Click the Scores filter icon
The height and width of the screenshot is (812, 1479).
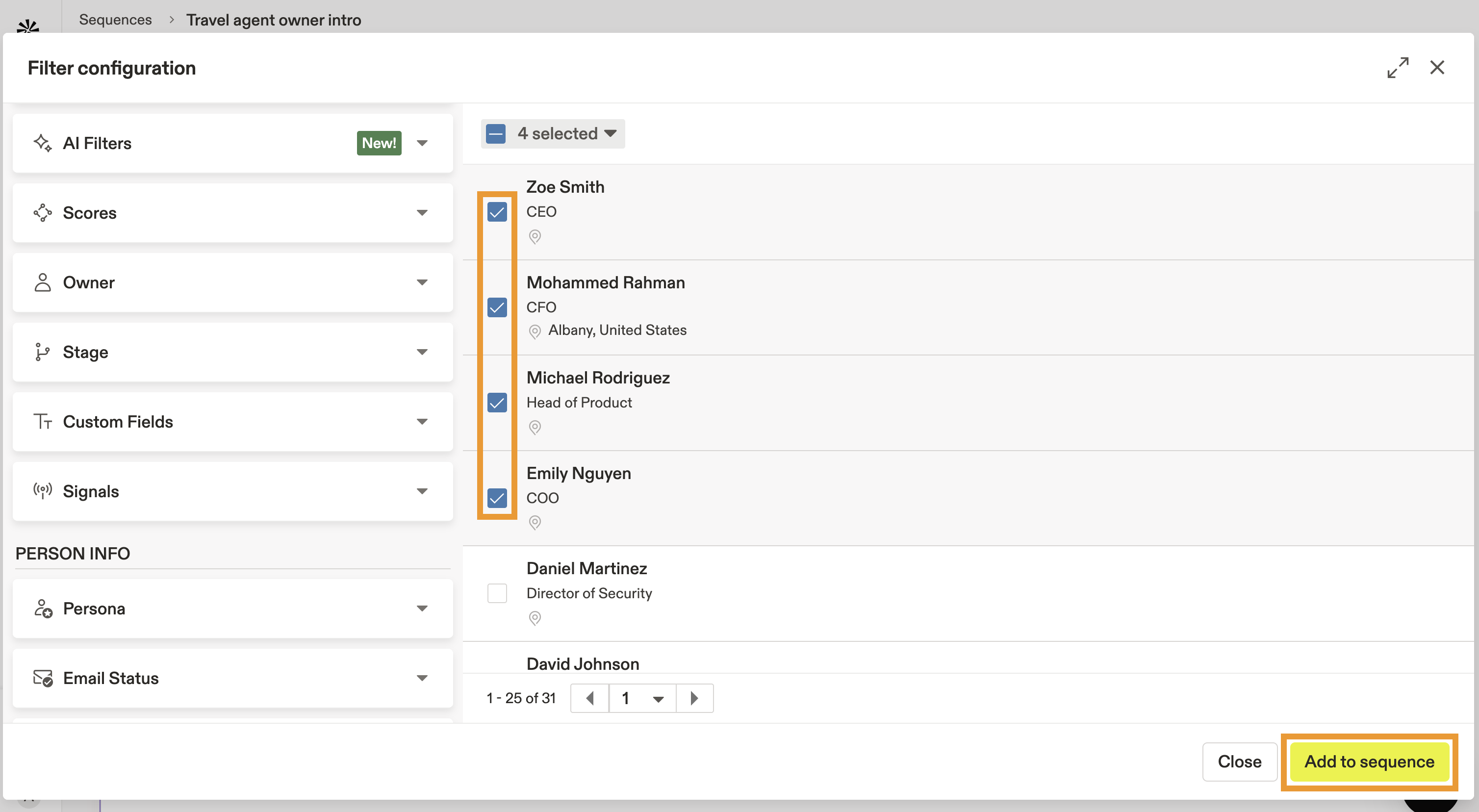pyautogui.click(x=43, y=212)
